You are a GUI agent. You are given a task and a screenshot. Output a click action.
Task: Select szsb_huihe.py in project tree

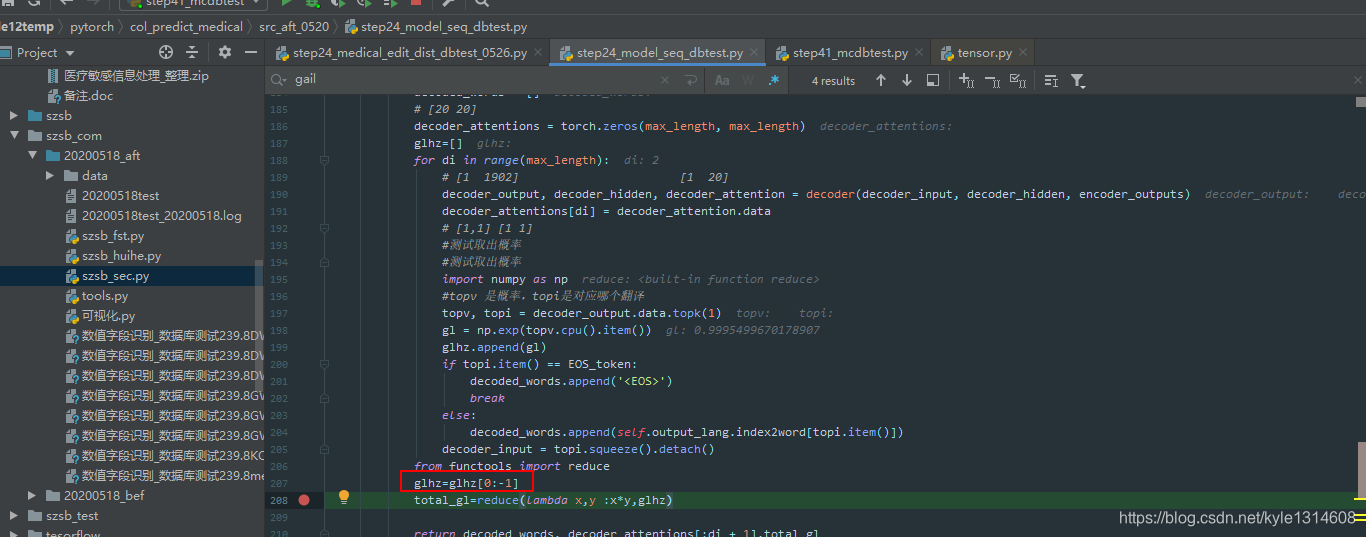coord(121,256)
